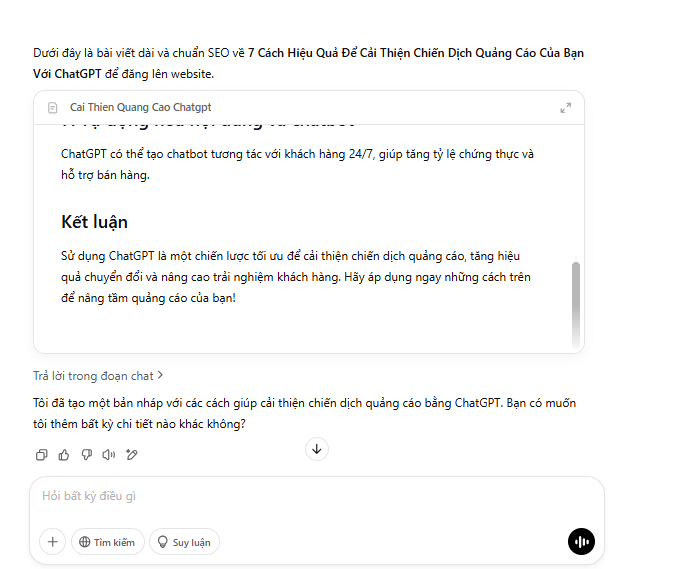
Task: Open the "Cai Thien Quang Cao Chatgpt" canvas title
Action: [140, 108]
